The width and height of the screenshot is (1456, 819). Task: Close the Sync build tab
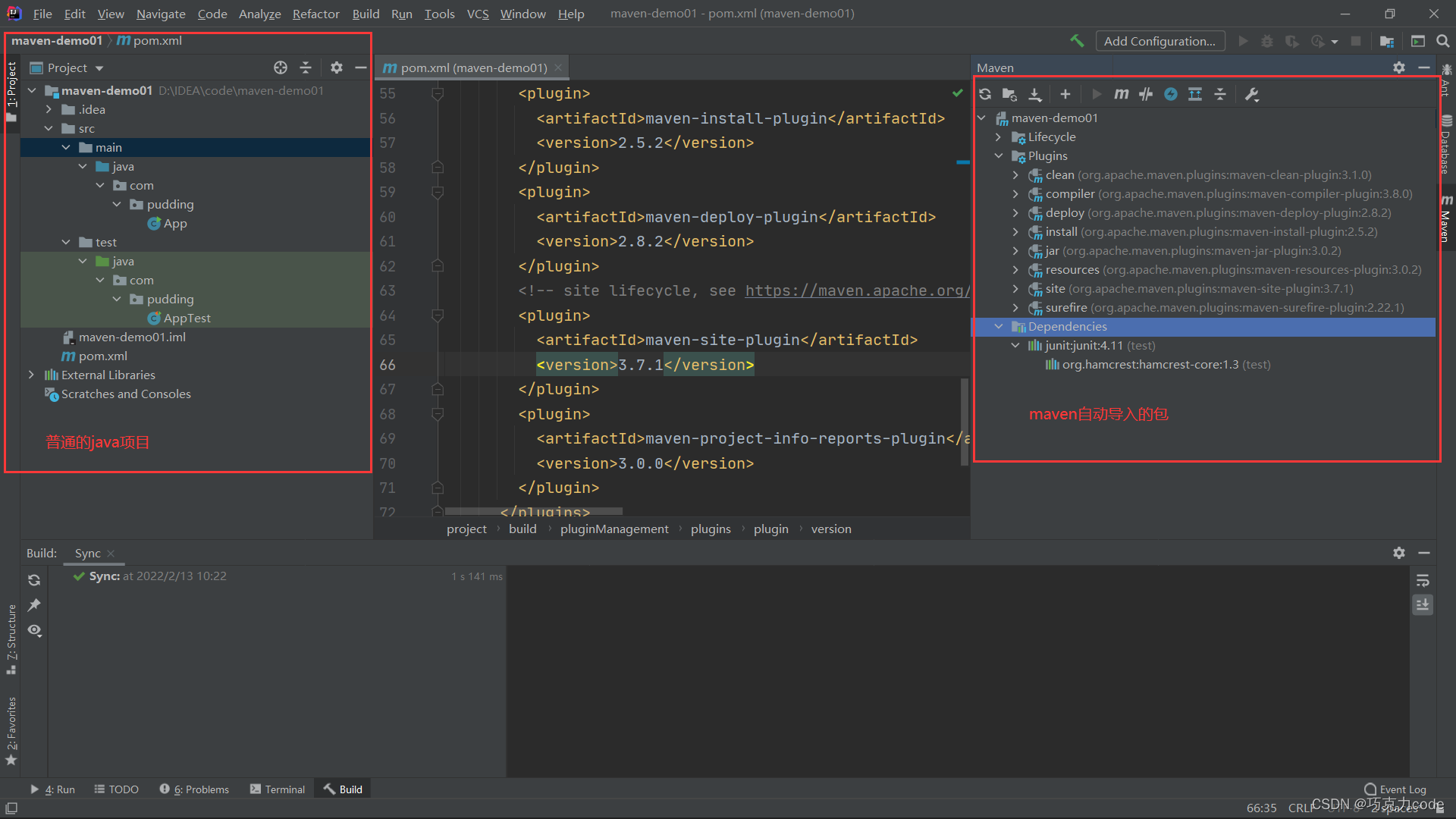pos(111,554)
